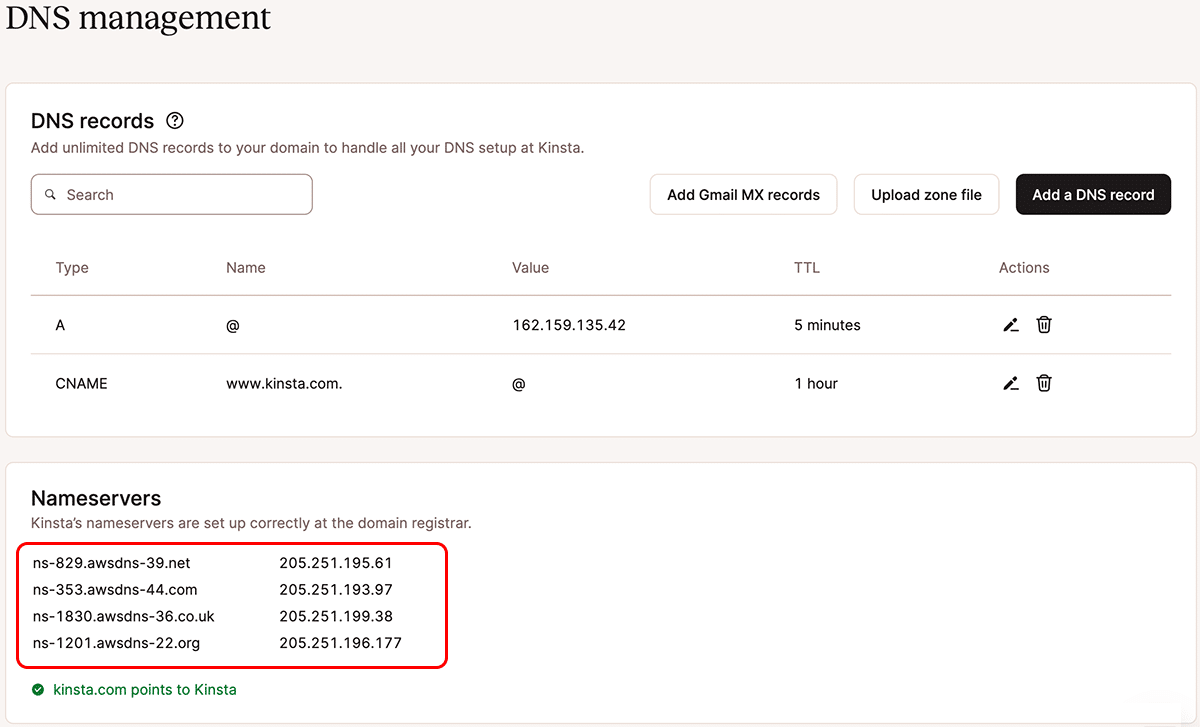Click nameserver IP 205.251.193.97

tap(336, 590)
